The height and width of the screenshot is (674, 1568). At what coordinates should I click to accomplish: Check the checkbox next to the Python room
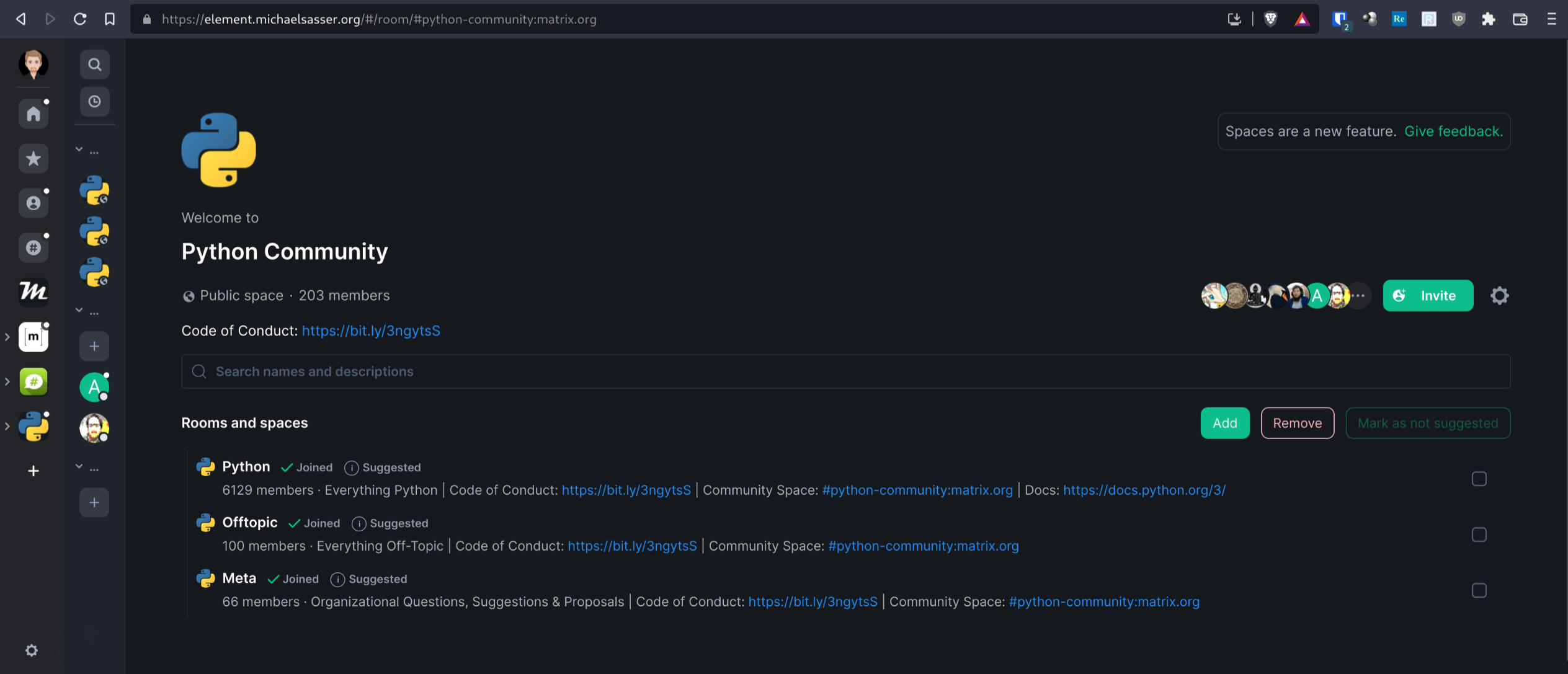coord(1480,479)
